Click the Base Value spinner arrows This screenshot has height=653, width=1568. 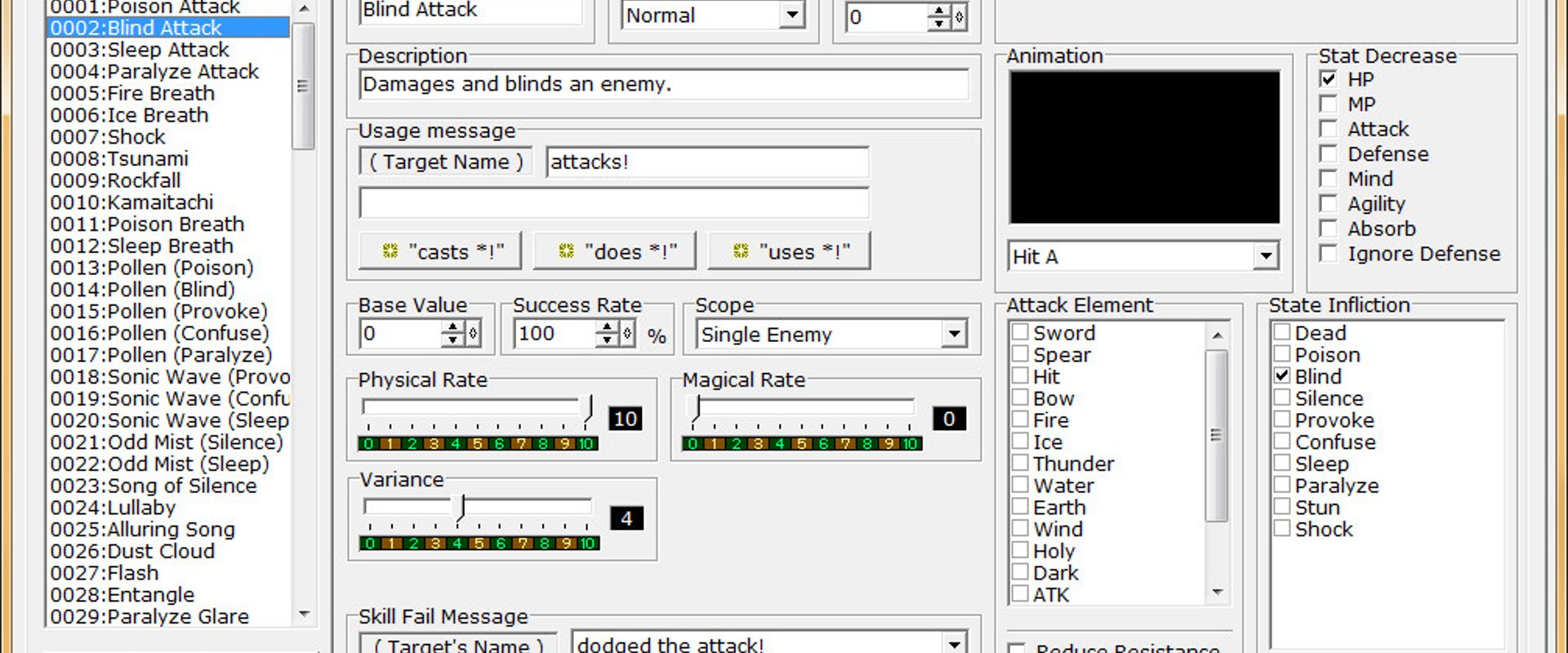pos(453,333)
